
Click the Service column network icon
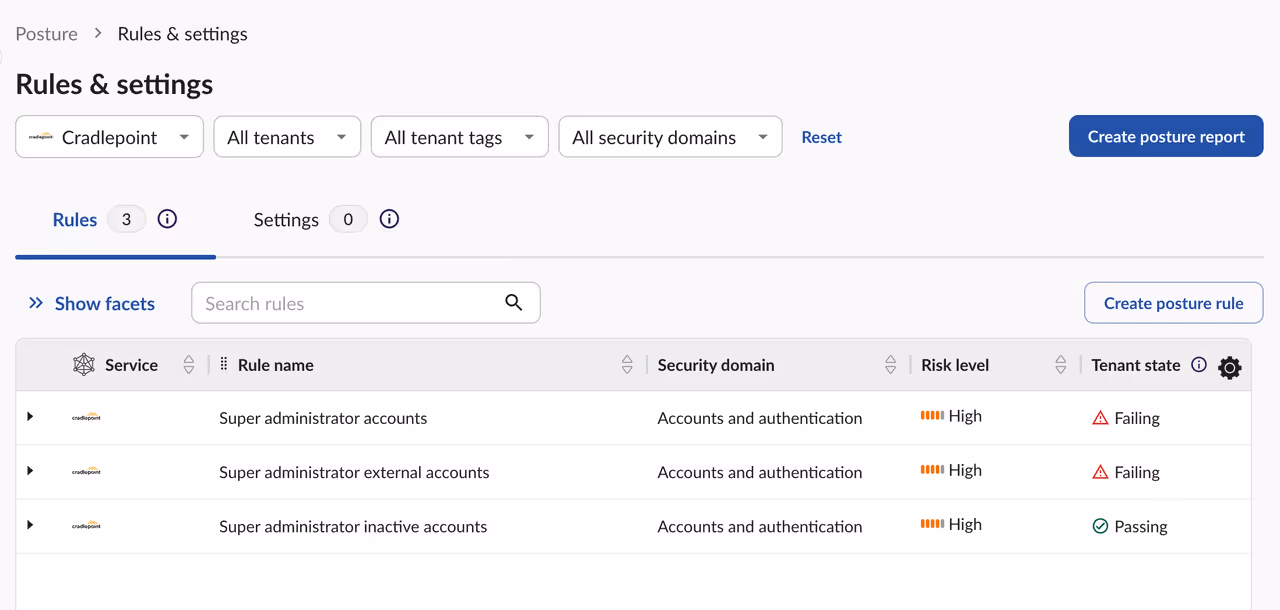click(x=84, y=365)
